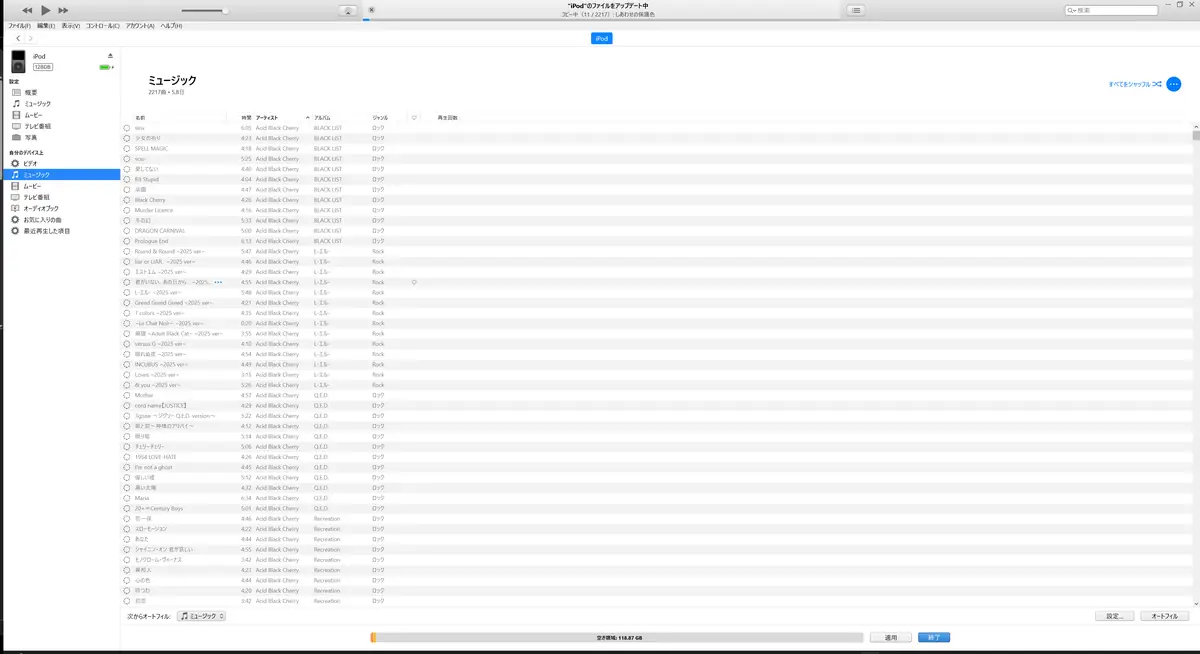The image size is (1200, 654).
Task: Click the blue 終了 button
Action: click(x=933, y=637)
